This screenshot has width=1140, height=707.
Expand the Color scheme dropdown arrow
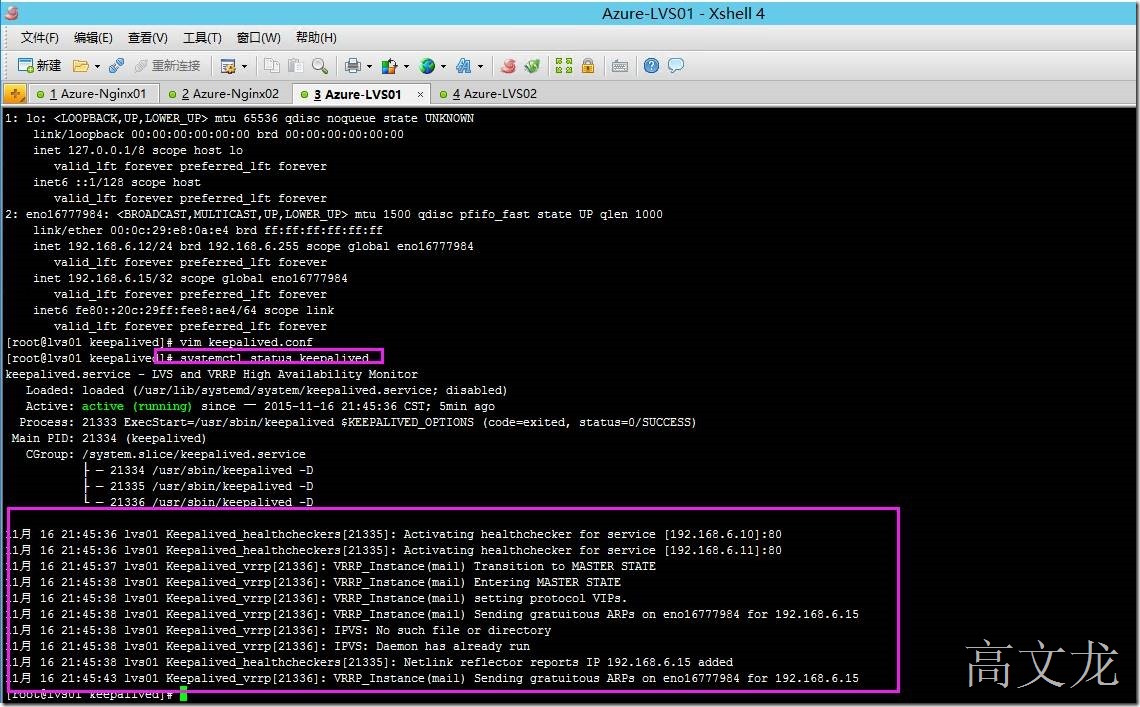pyautogui.click(x=406, y=66)
